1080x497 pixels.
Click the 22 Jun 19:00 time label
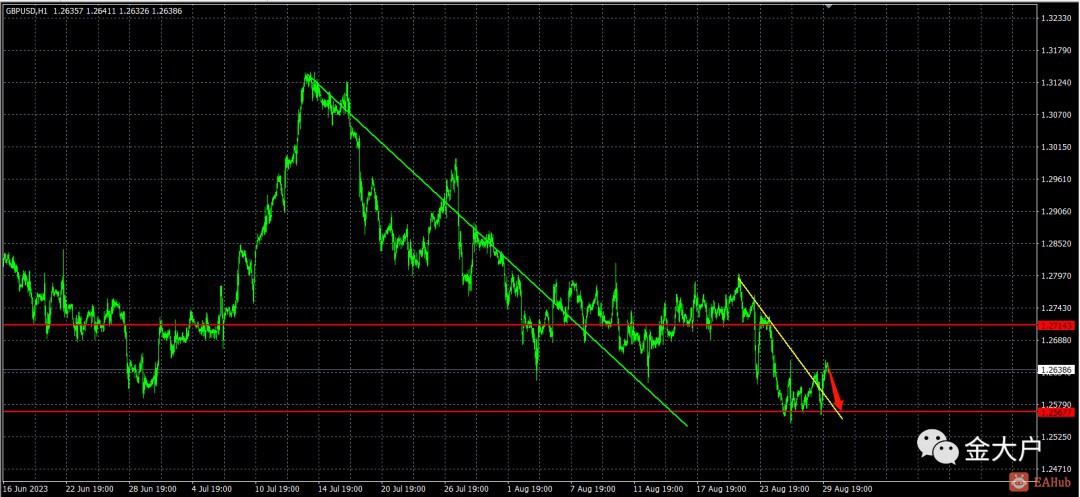point(89,489)
